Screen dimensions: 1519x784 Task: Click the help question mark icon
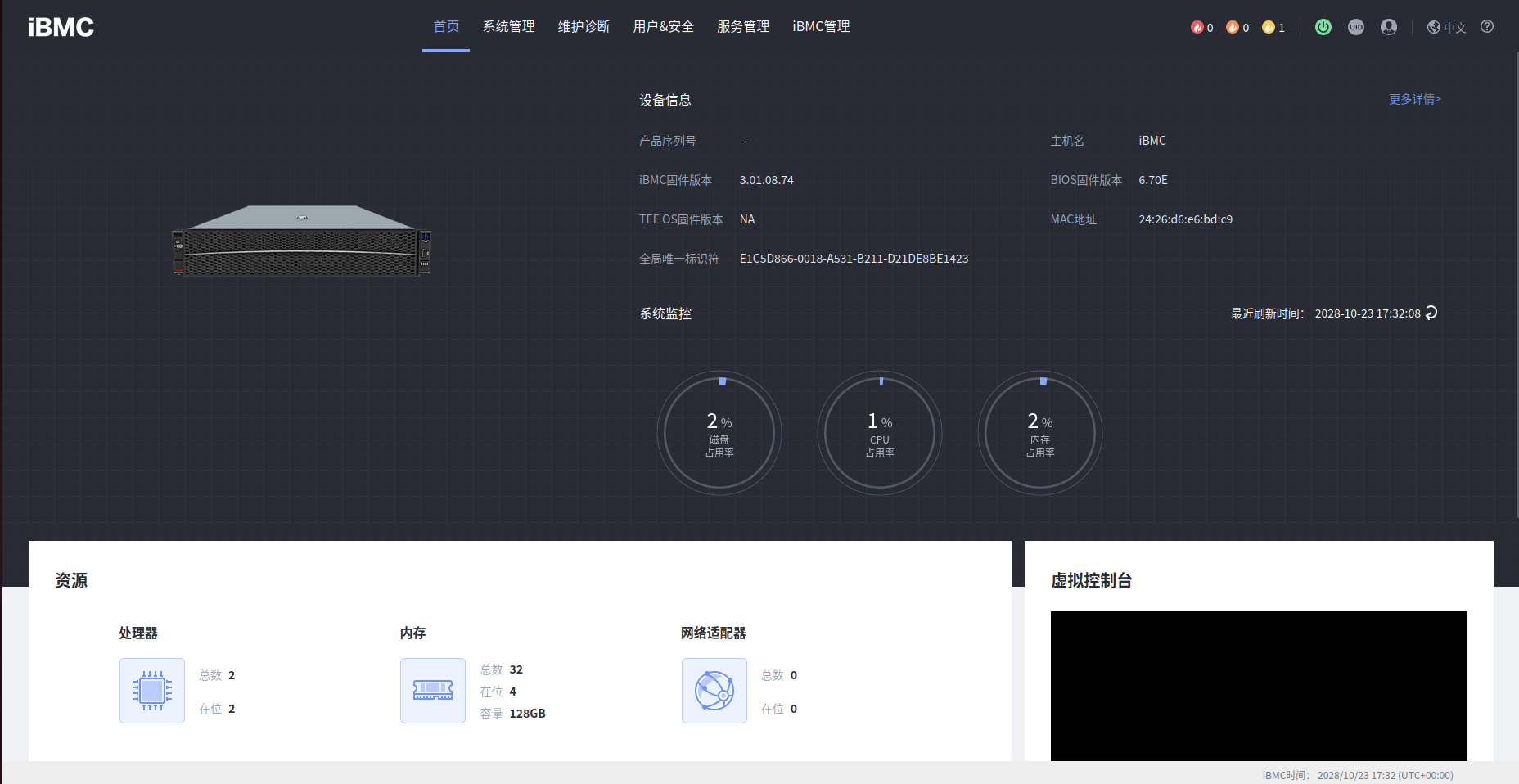pyautogui.click(x=1487, y=26)
